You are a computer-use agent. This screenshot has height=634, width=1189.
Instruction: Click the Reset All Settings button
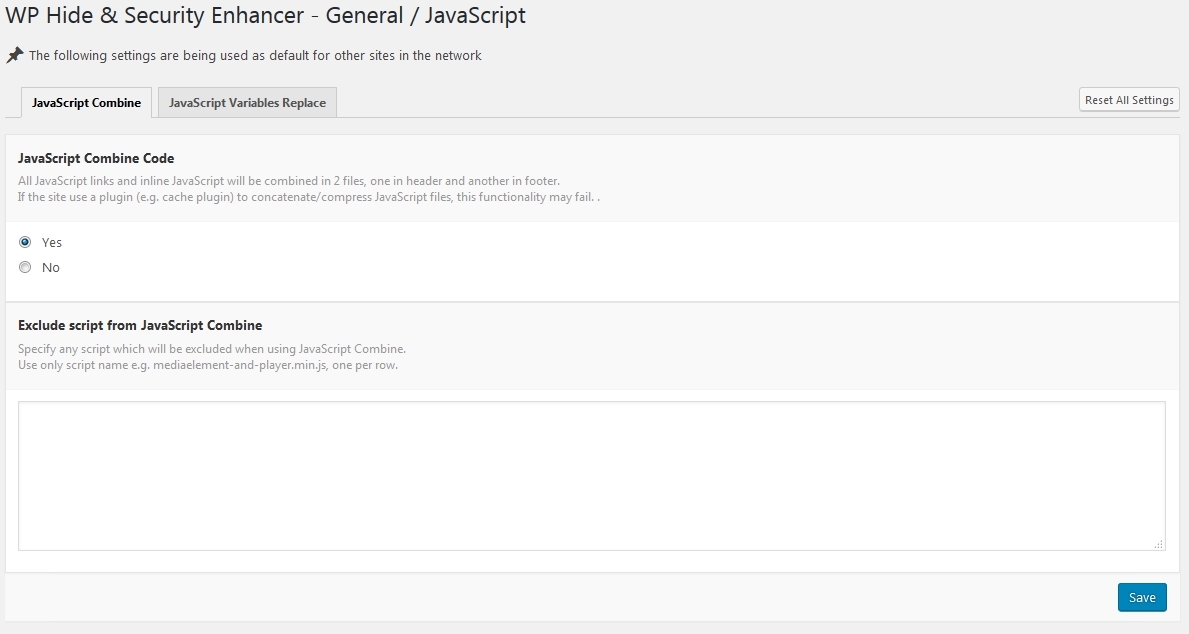pos(1129,99)
